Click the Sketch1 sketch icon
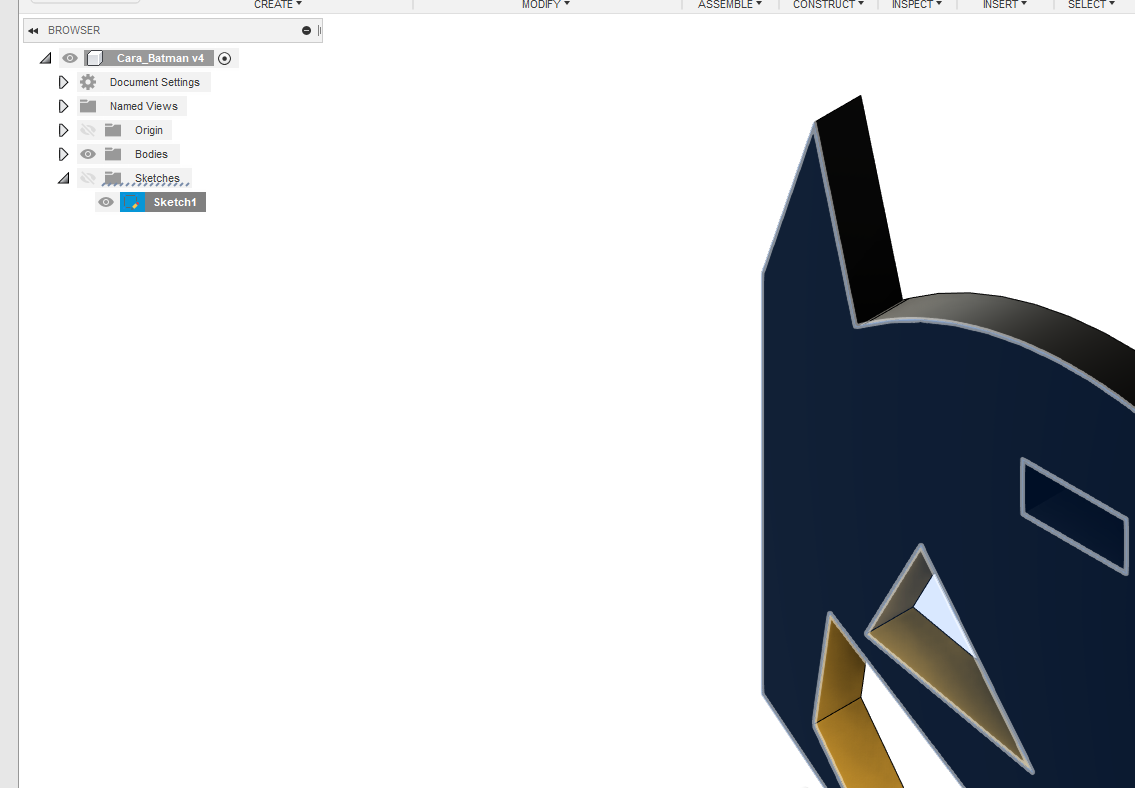Screen dimensions: 1135x788 pos(132,202)
